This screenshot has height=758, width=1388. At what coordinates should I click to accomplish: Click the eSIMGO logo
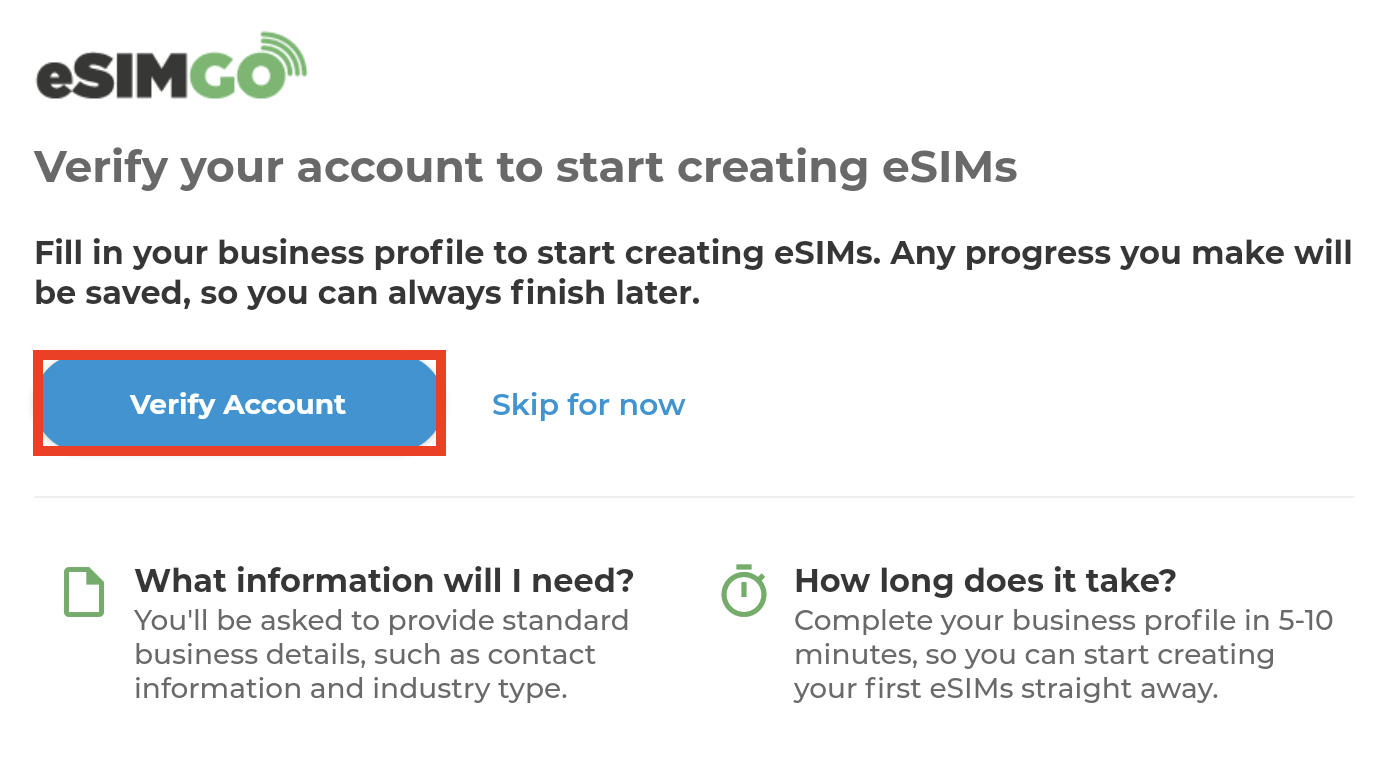pyautogui.click(x=171, y=66)
